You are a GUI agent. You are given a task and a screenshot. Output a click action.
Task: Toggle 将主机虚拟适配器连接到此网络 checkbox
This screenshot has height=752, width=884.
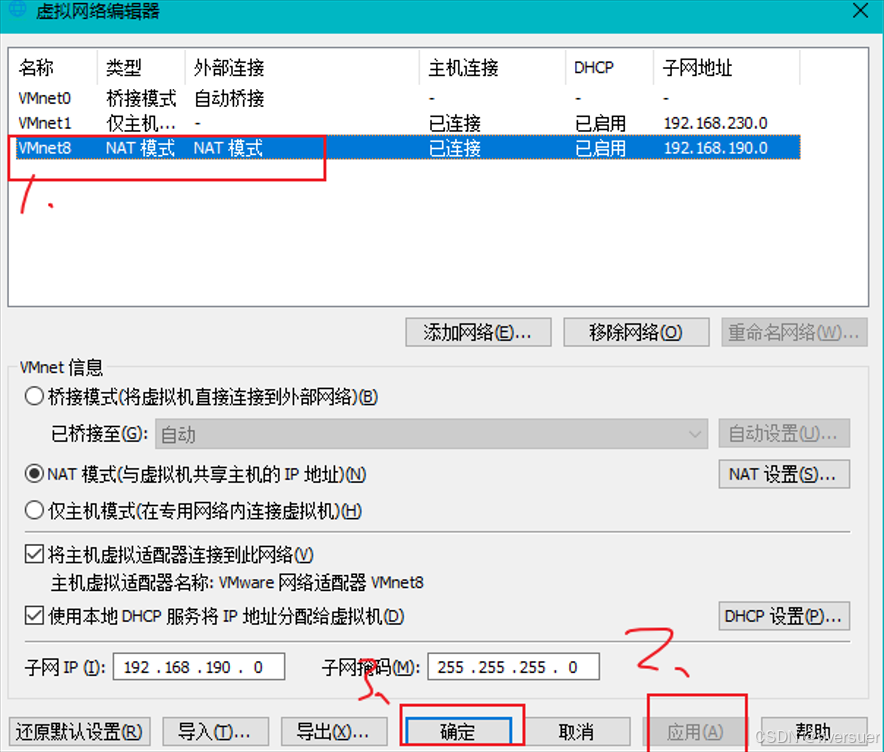click(x=34, y=555)
